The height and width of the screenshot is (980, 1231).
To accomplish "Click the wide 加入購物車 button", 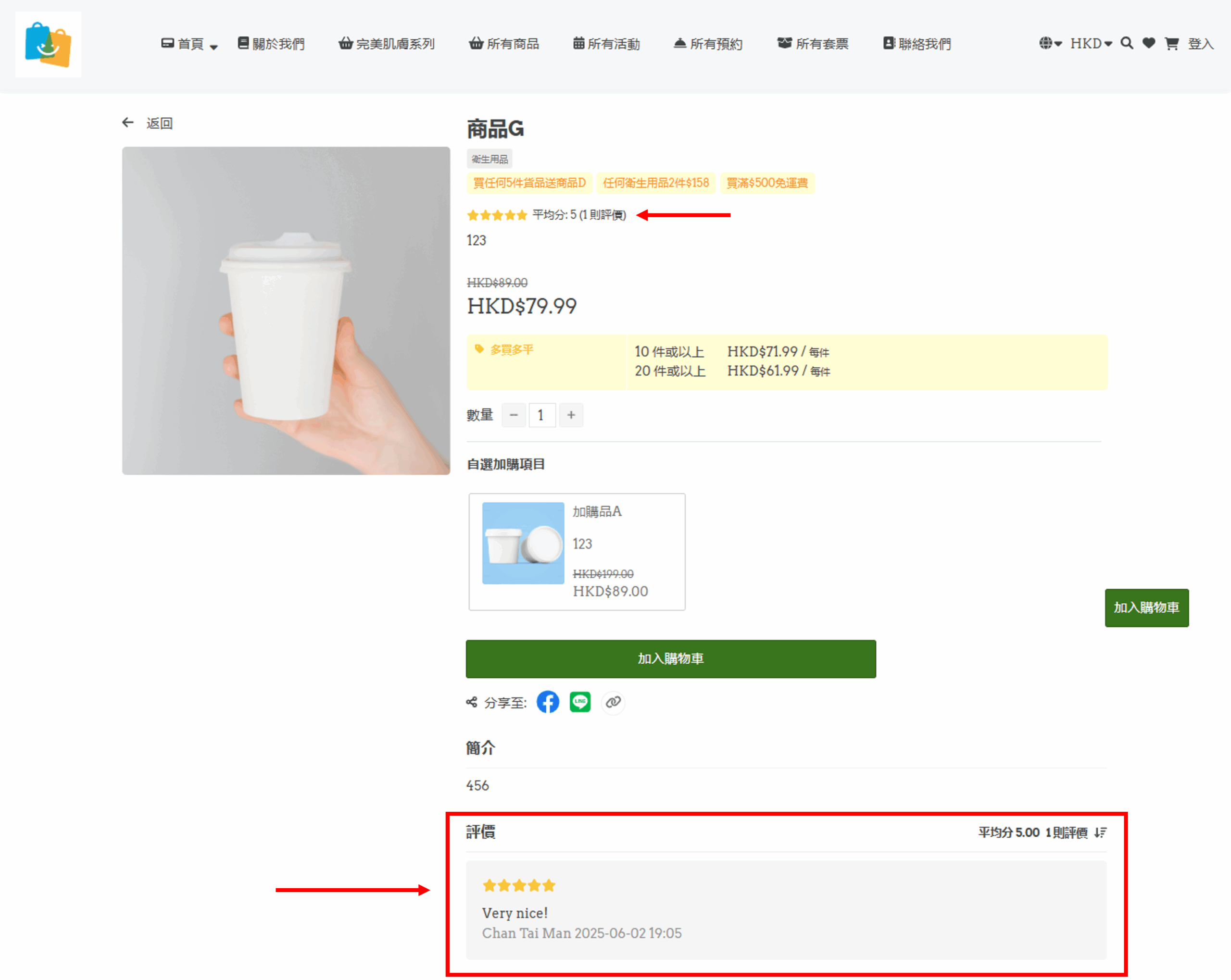I will click(x=670, y=658).
